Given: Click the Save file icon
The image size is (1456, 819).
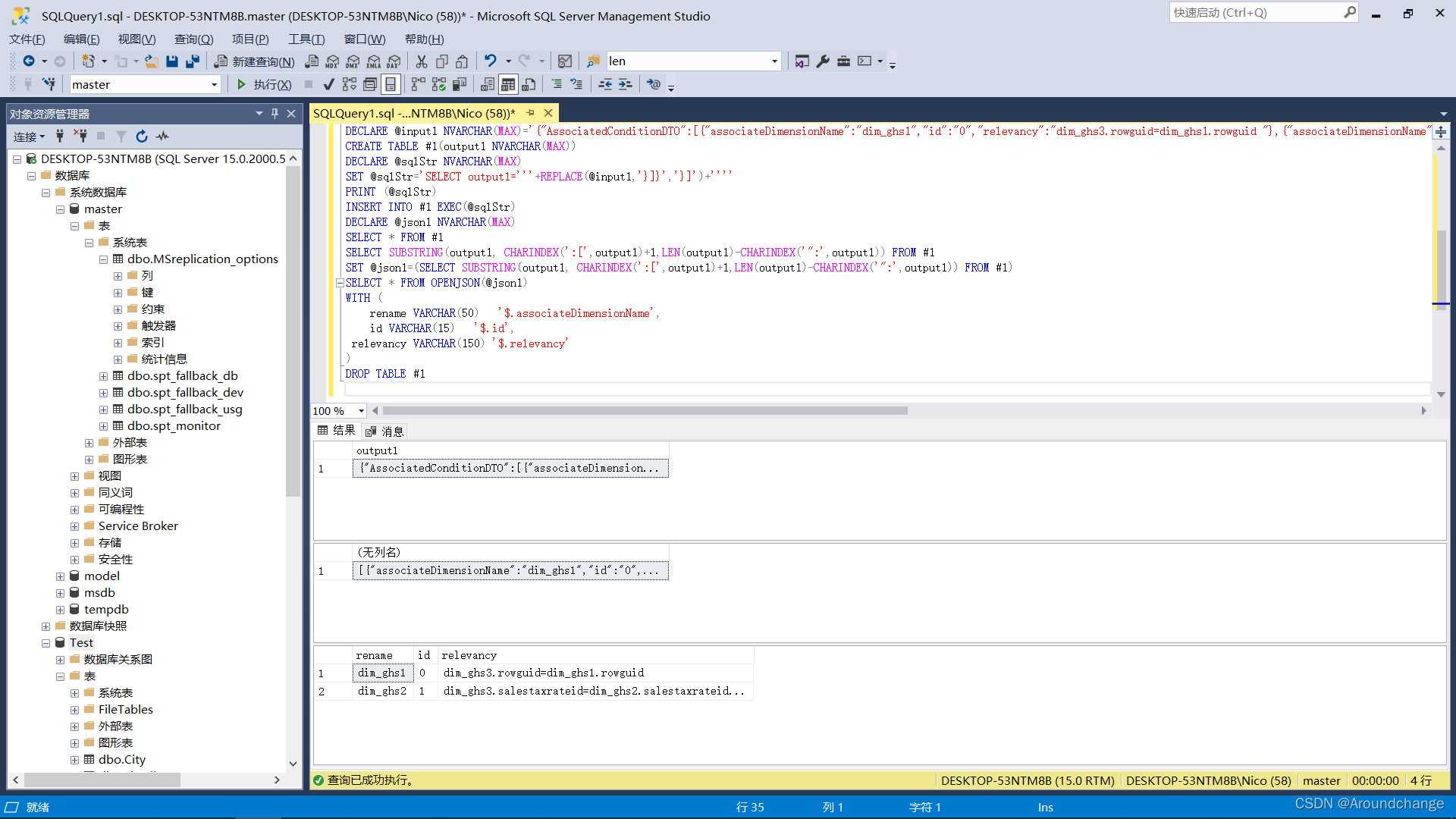Looking at the screenshot, I should pyautogui.click(x=172, y=61).
